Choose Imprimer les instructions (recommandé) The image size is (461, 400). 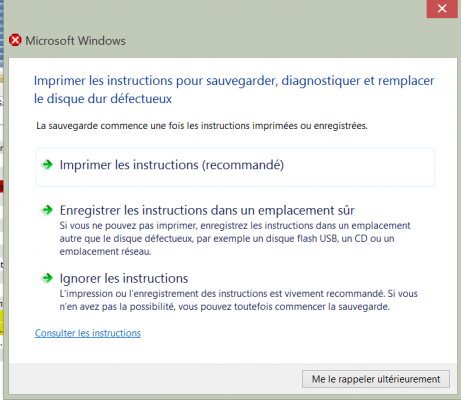pos(235,167)
